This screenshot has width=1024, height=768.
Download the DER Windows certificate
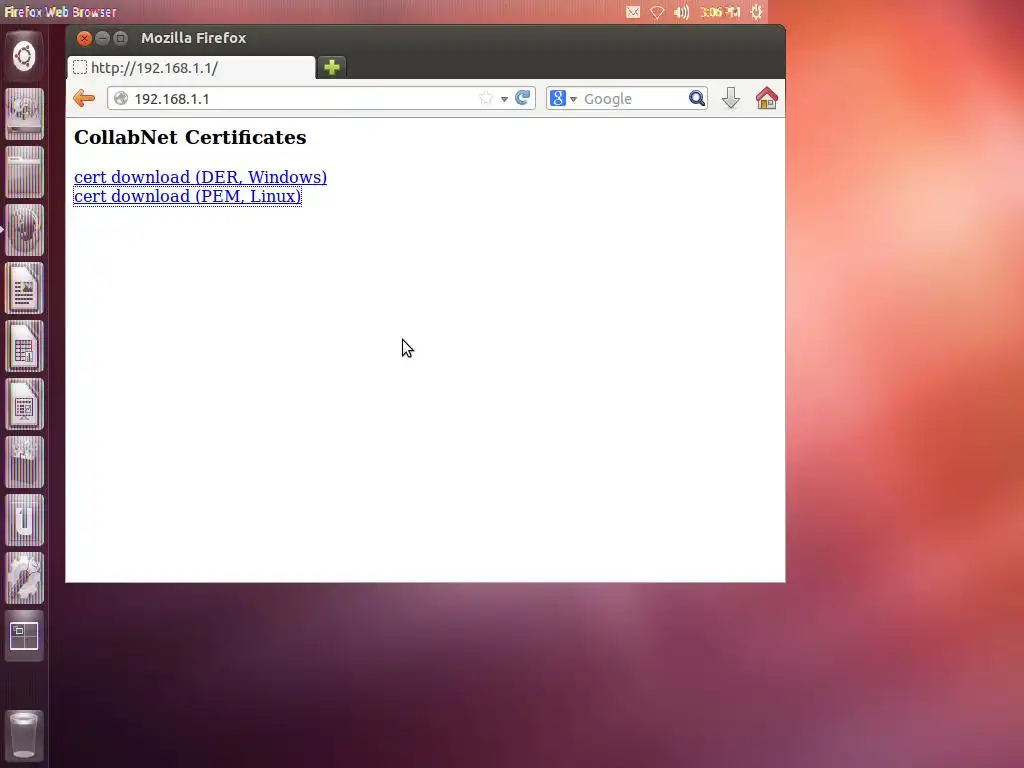(200, 177)
